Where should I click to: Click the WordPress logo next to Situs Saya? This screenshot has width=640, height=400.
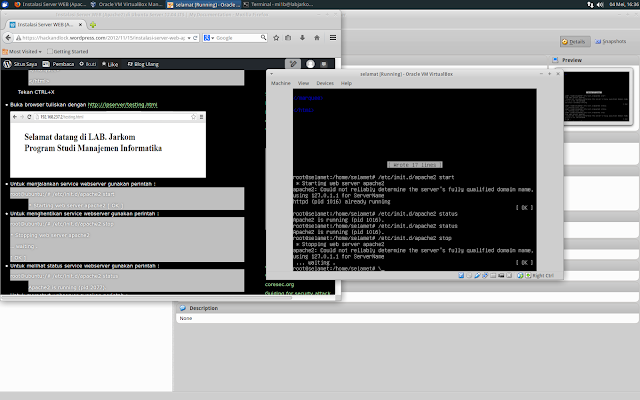6,63
